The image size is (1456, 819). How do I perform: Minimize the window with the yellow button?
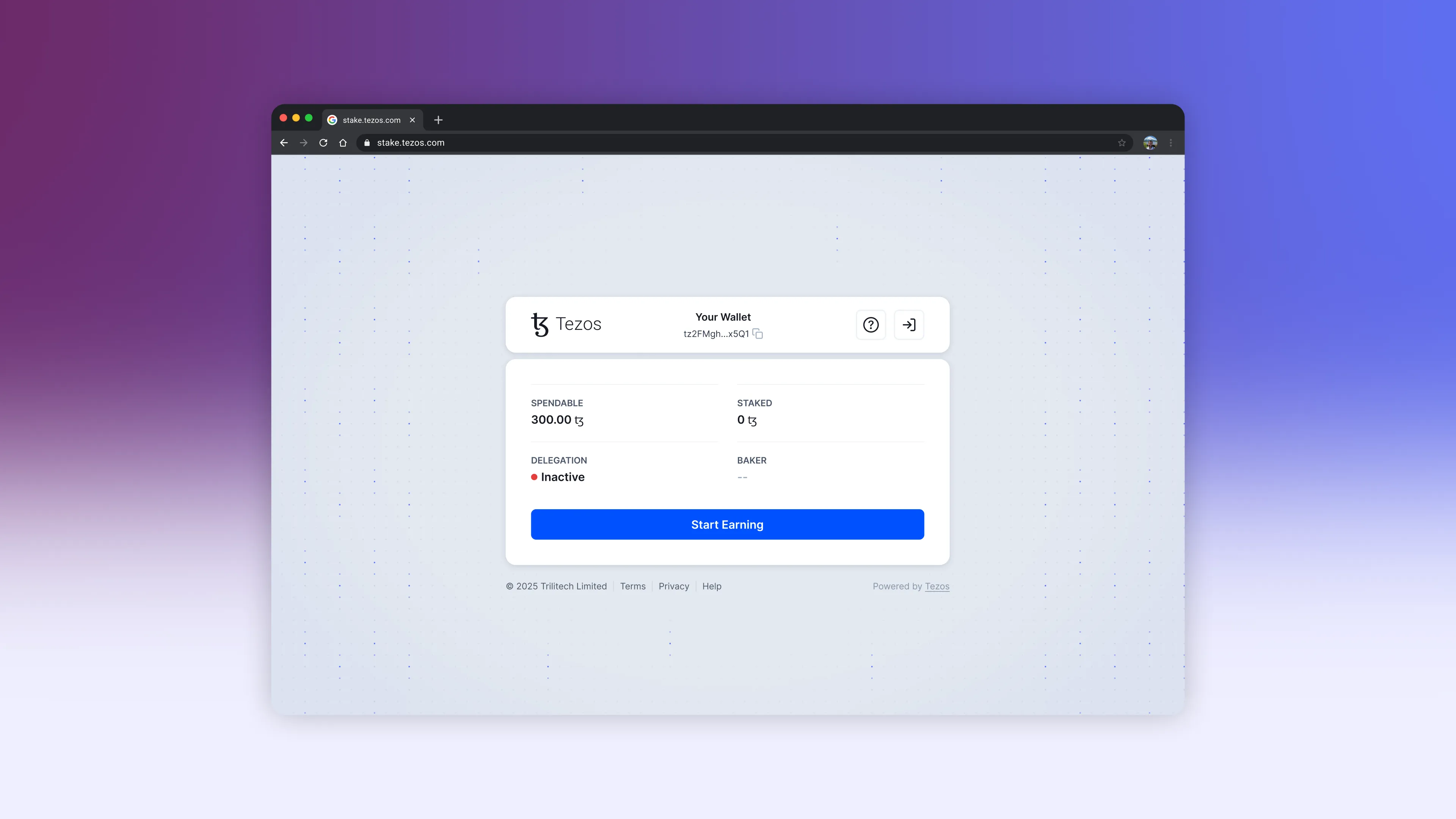[x=296, y=118]
